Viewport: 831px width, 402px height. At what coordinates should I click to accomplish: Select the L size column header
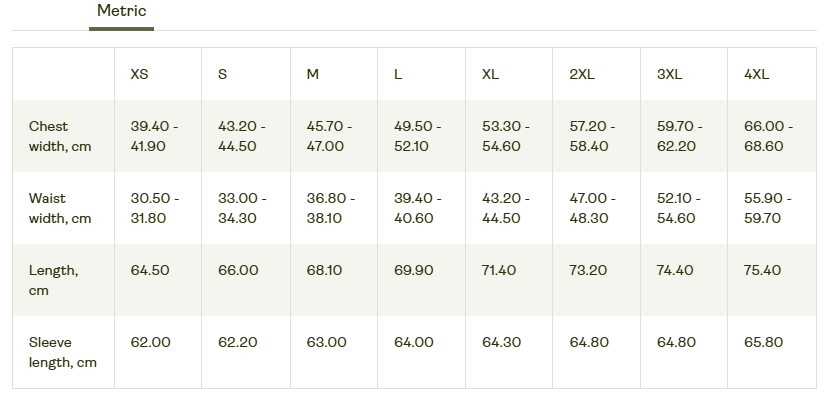click(398, 75)
